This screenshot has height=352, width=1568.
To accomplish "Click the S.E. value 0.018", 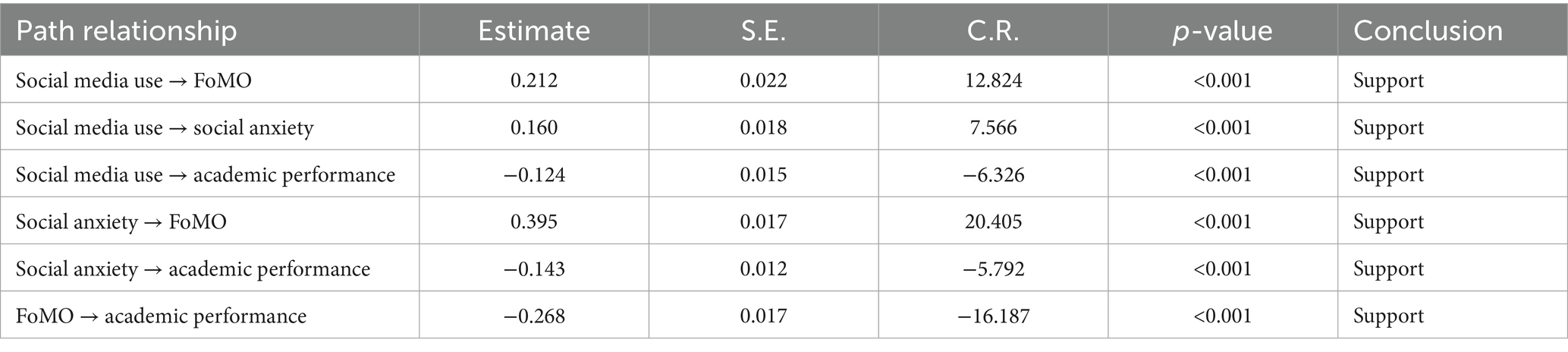I will [763, 127].
